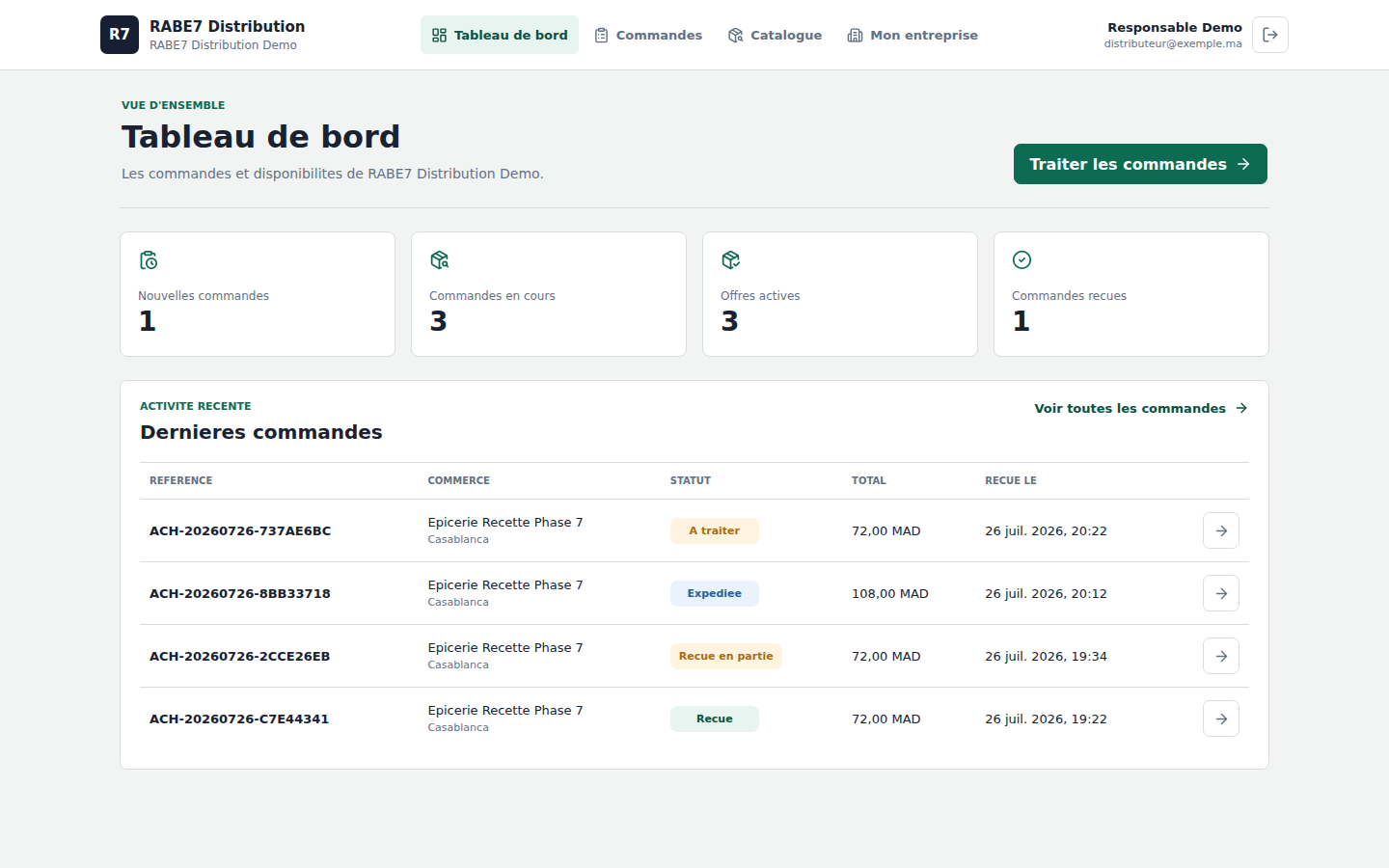Screen dimensions: 1389x868
Task: Click the COMMERCE column header
Action: tap(459, 480)
